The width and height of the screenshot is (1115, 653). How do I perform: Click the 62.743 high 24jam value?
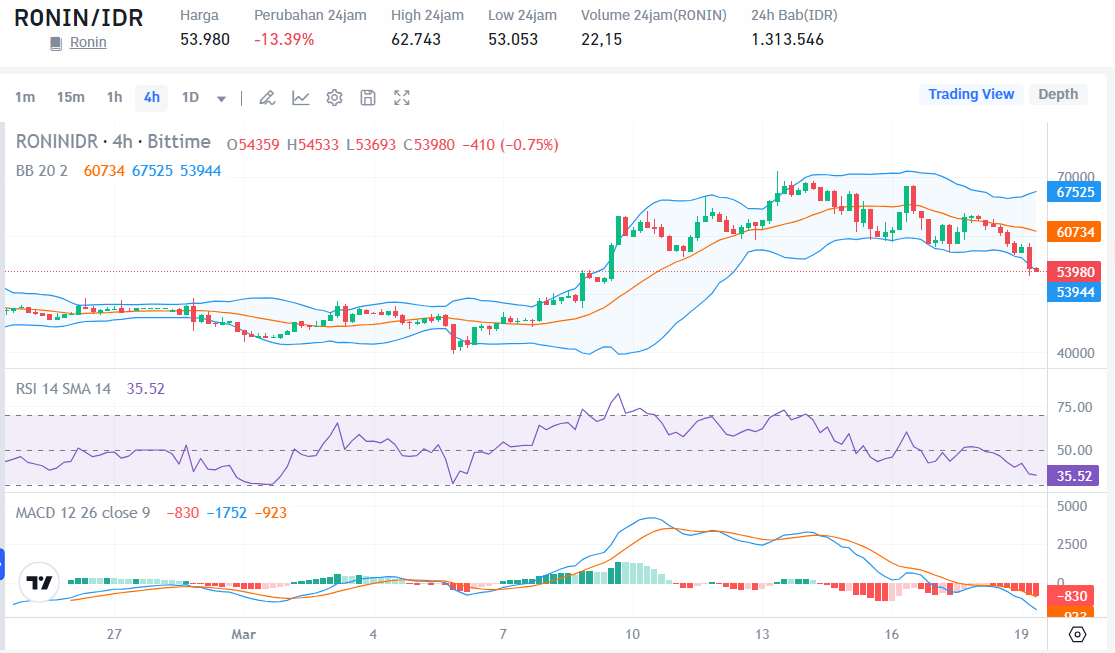[x=416, y=39]
